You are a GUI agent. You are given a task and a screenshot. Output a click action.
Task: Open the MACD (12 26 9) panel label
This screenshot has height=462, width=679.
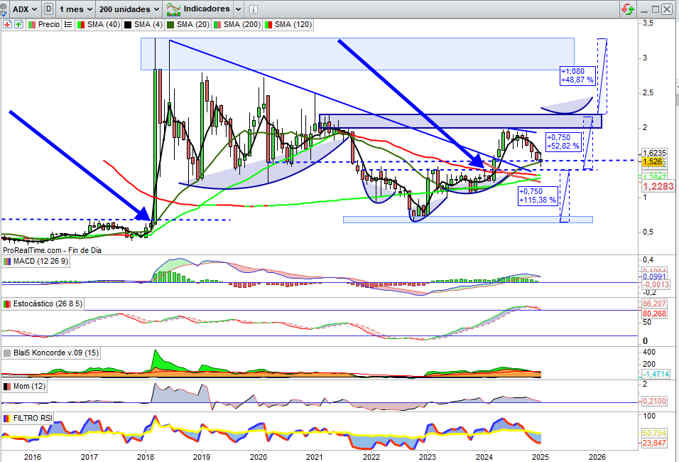coord(40,262)
